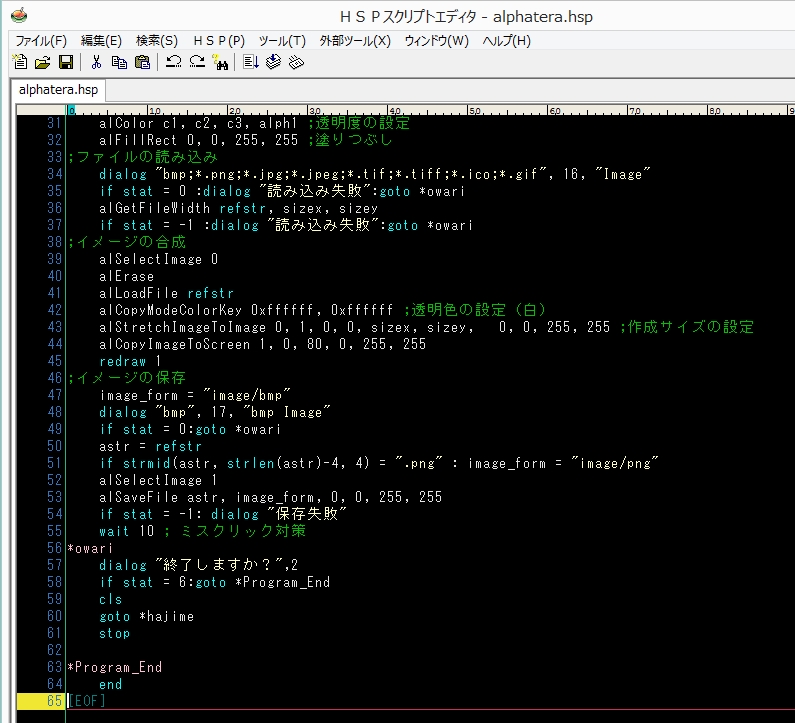Select the alphatera.hsp tab

(58, 90)
